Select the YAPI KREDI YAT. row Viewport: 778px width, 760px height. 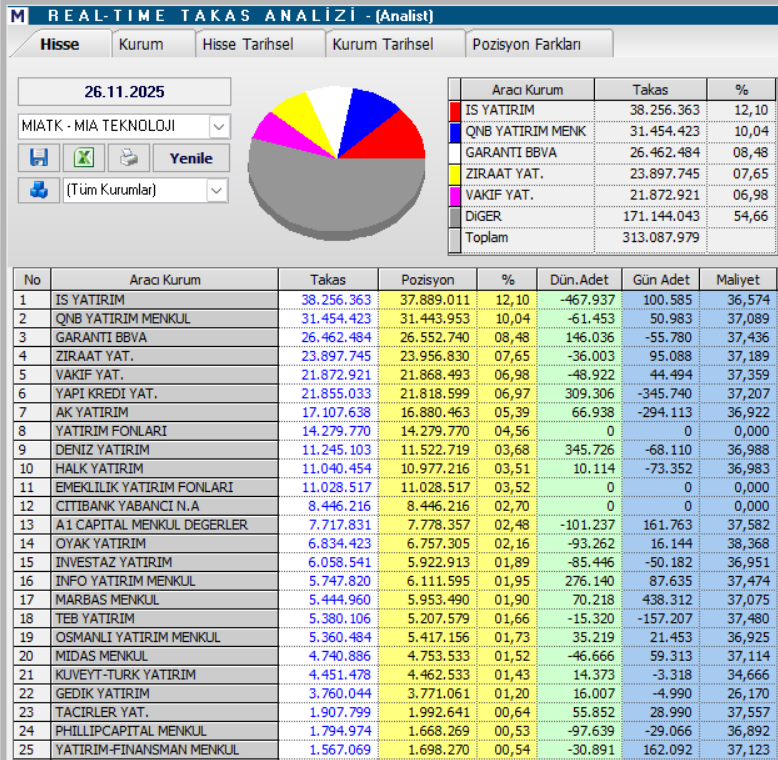pos(395,394)
